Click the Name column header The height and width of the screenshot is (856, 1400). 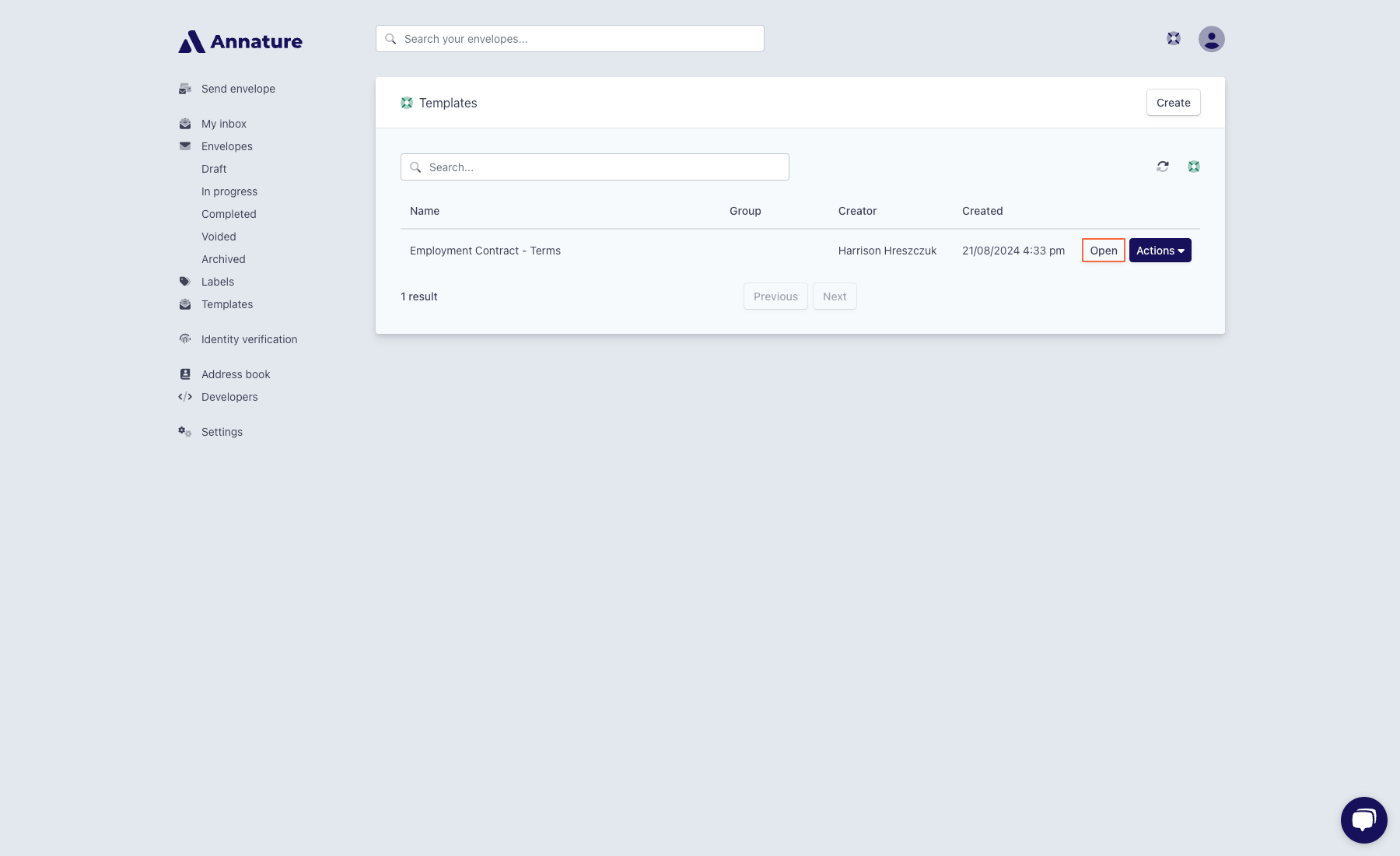[x=425, y=211]
